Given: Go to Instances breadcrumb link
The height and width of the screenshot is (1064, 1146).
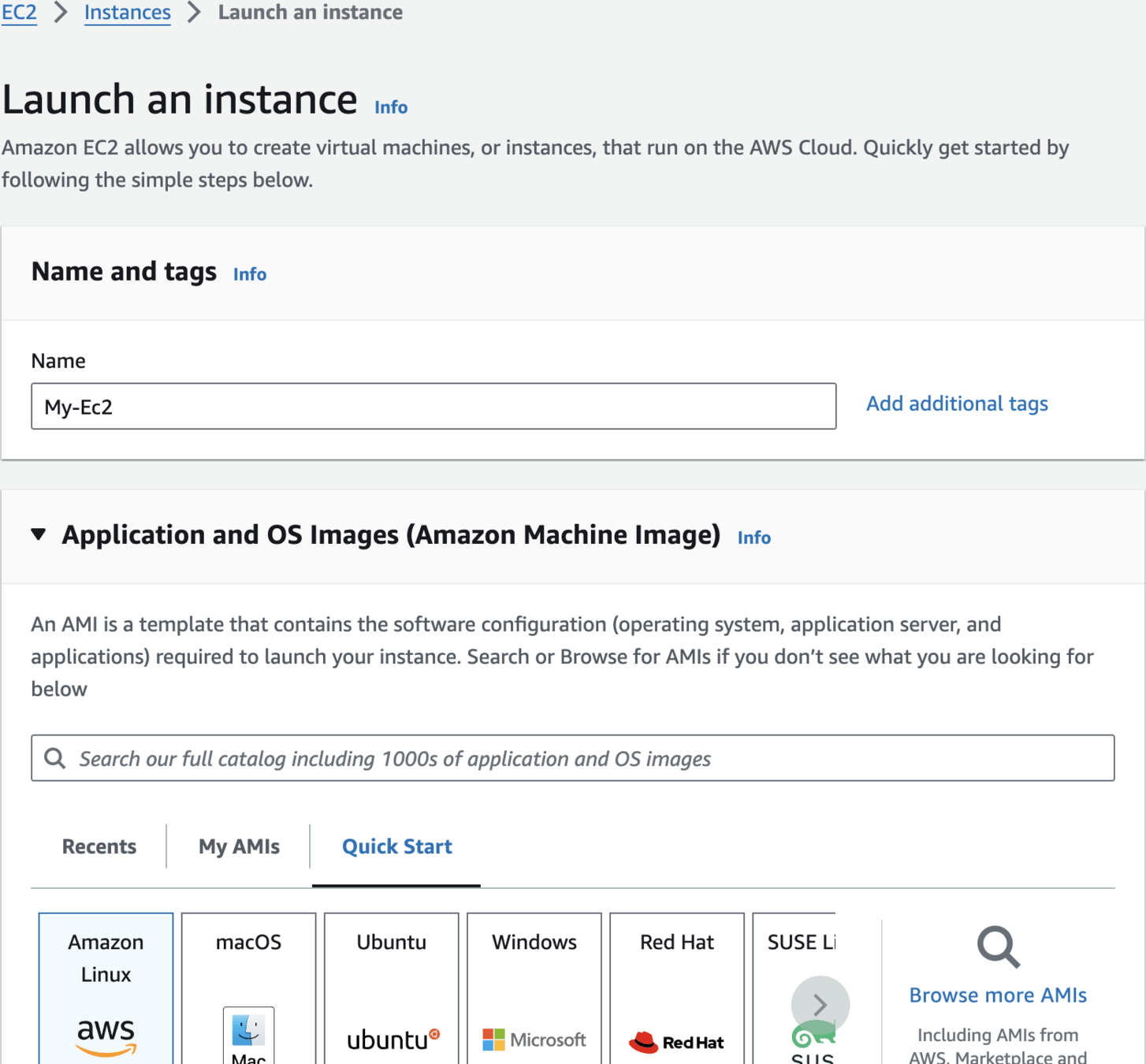Looking at the screenshot, I should tap(128, 13).
